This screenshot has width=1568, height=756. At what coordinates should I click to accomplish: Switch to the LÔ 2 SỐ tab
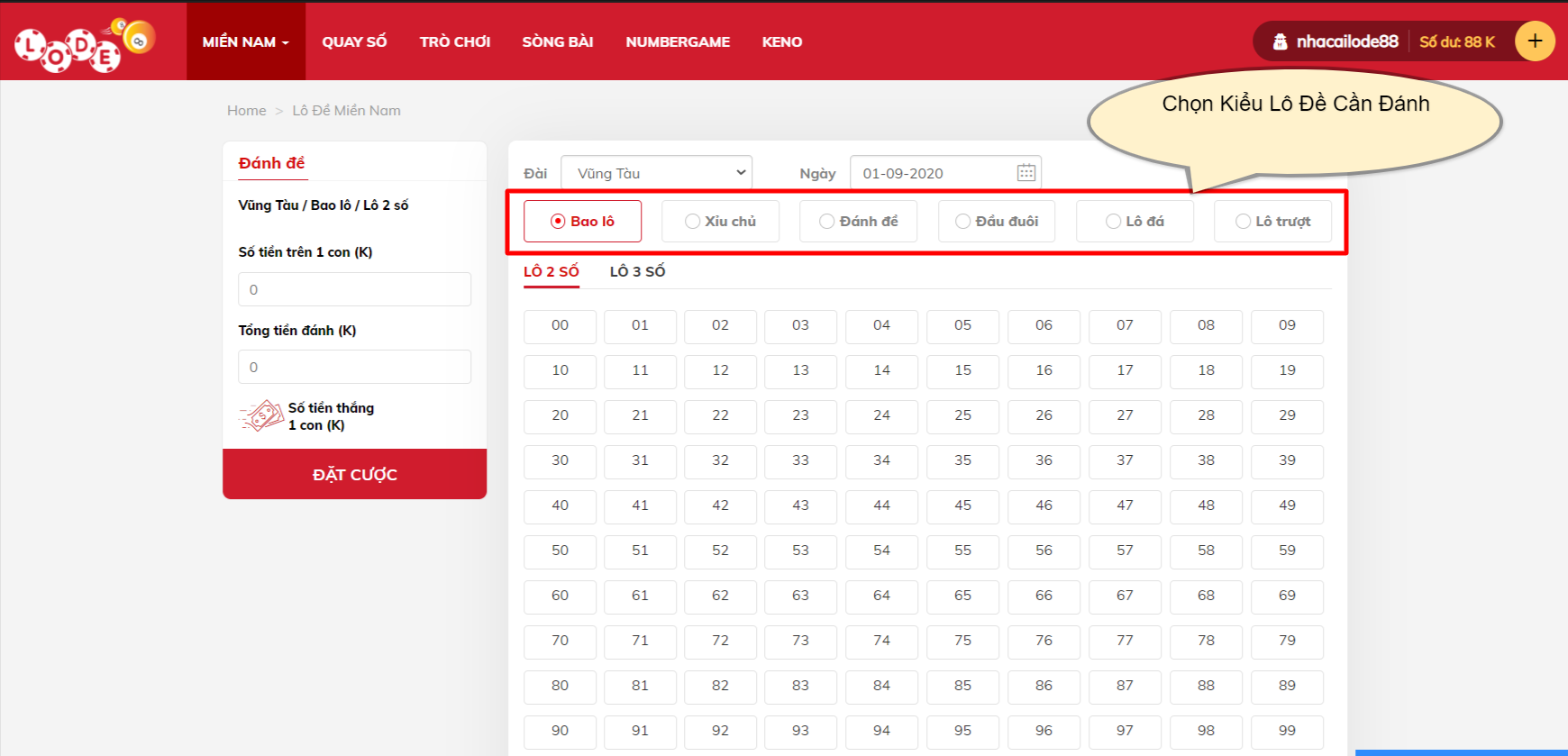tap(552, 271)
